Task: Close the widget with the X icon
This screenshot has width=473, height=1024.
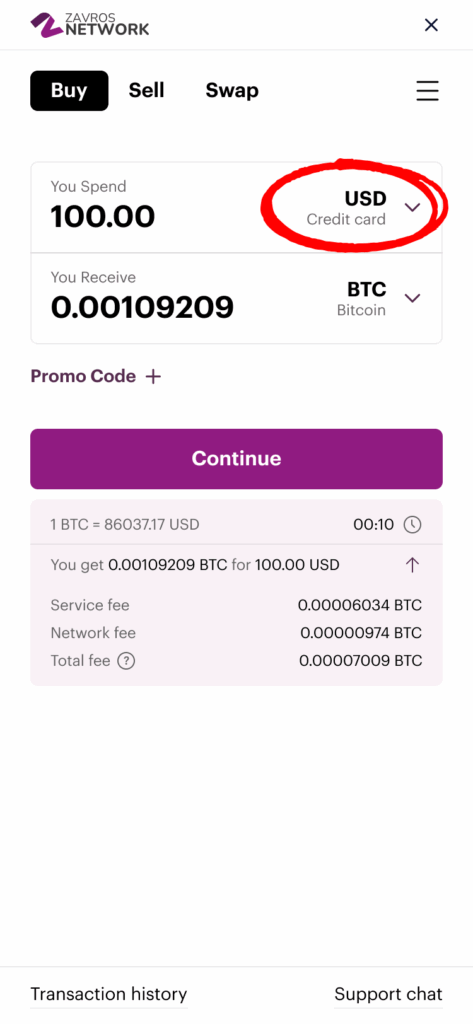Action: [x=431, y=25]
